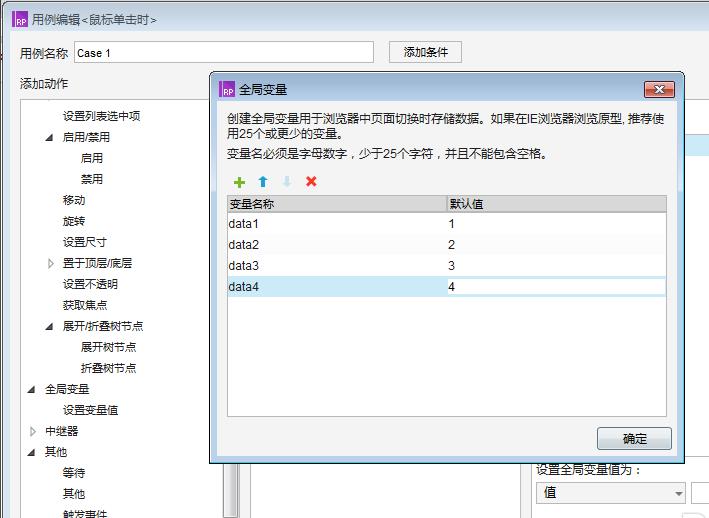Click the action list vertical scrollbar
This screenshot has height=518, width=709.
tap(231, 490)
